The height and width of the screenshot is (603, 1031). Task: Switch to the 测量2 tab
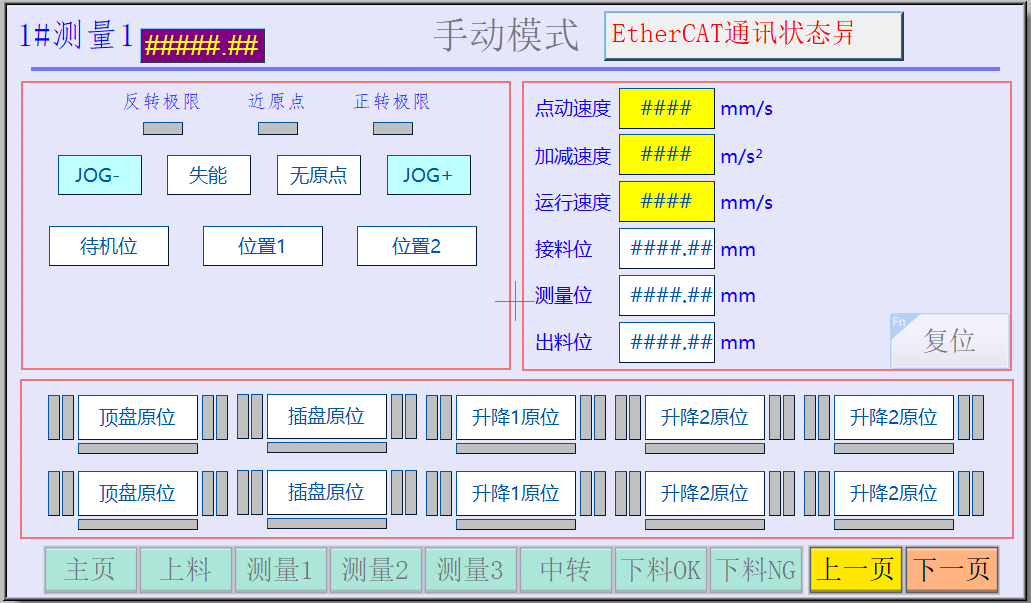[375, 570]
